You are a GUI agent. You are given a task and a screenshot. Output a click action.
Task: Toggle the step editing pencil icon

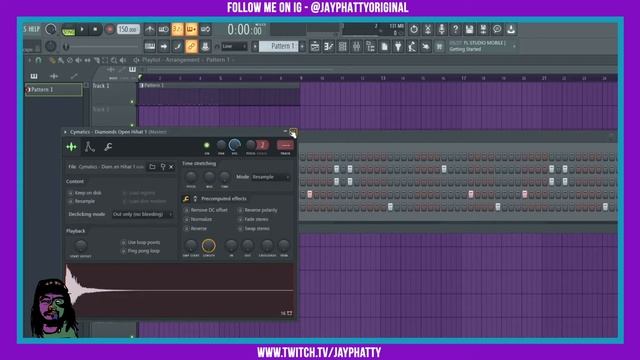point(178,47)
